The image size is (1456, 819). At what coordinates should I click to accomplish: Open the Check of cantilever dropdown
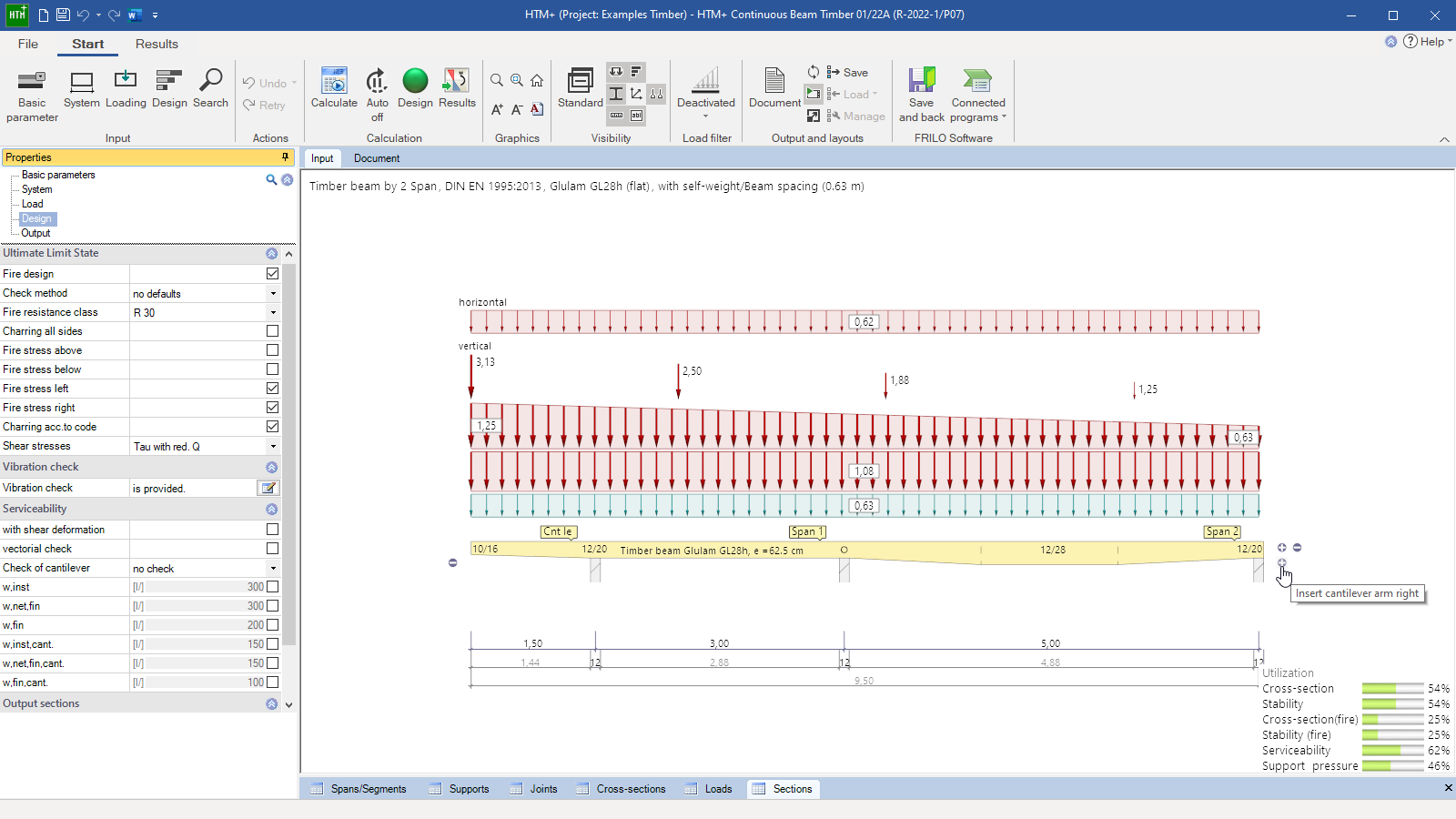click(272, 568)
